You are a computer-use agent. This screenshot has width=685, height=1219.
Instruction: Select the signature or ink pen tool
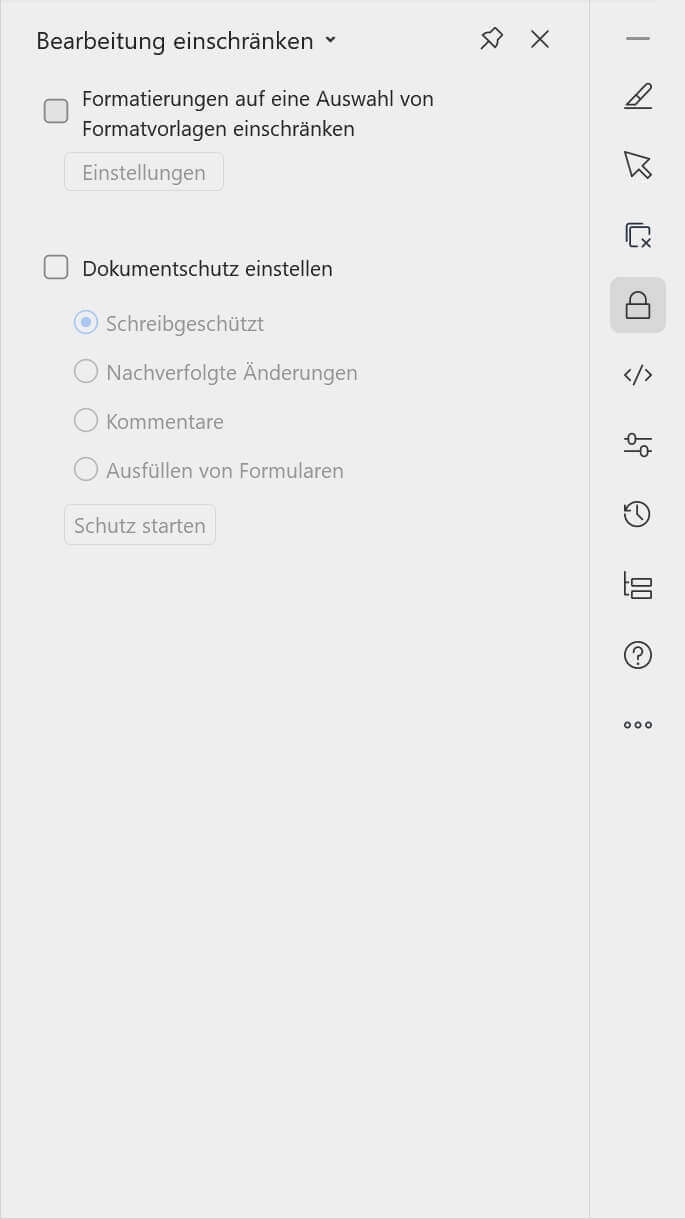[x=637, y=95]
